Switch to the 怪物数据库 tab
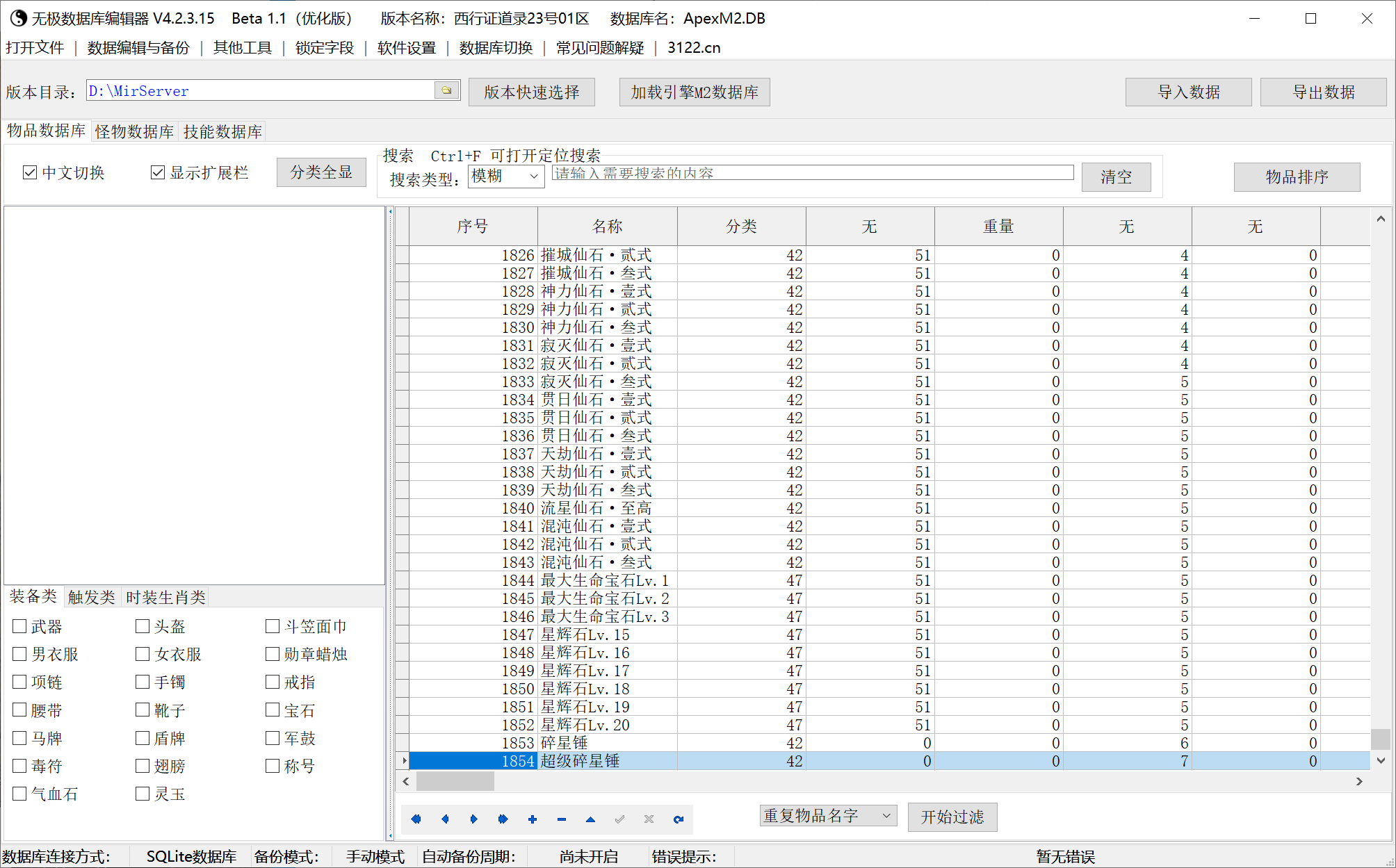The width and height of the screenshot is (1396, 868). [135, 132]
